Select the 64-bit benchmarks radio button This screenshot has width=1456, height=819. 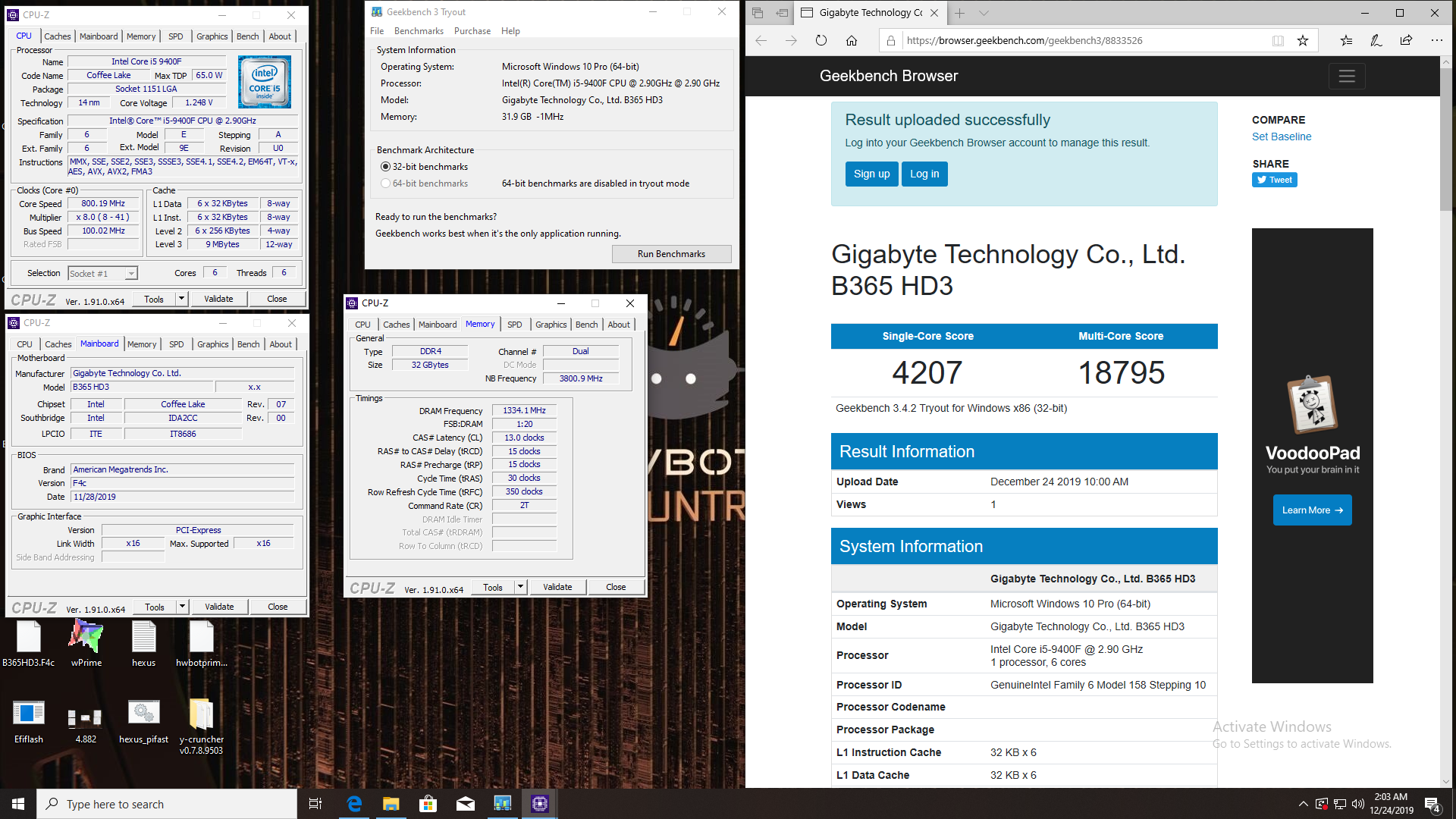point(385,184)
